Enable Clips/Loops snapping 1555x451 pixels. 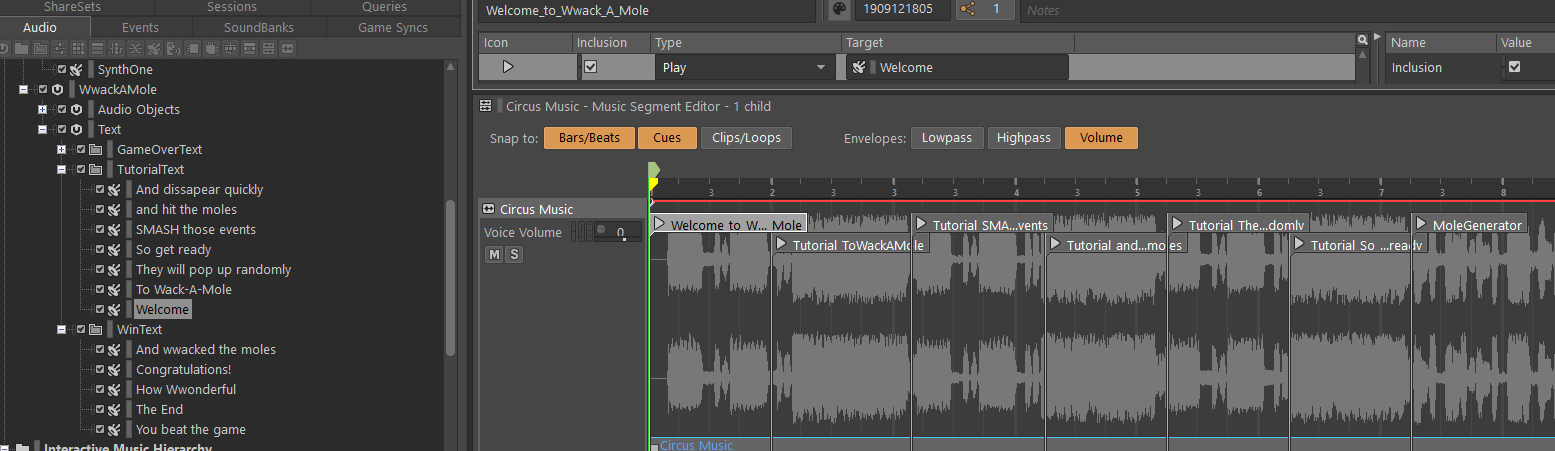(746, 138)
